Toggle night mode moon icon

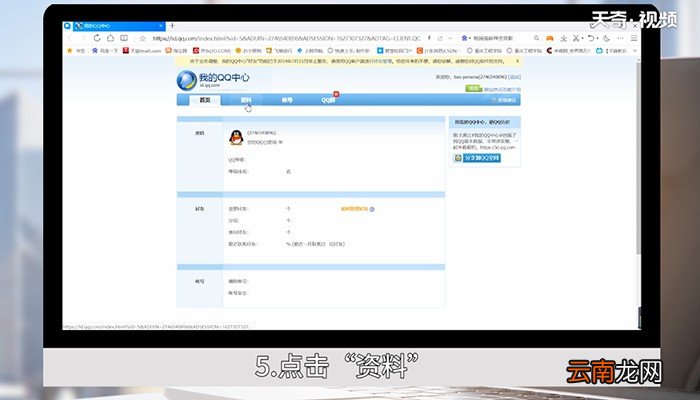point(606,38)
